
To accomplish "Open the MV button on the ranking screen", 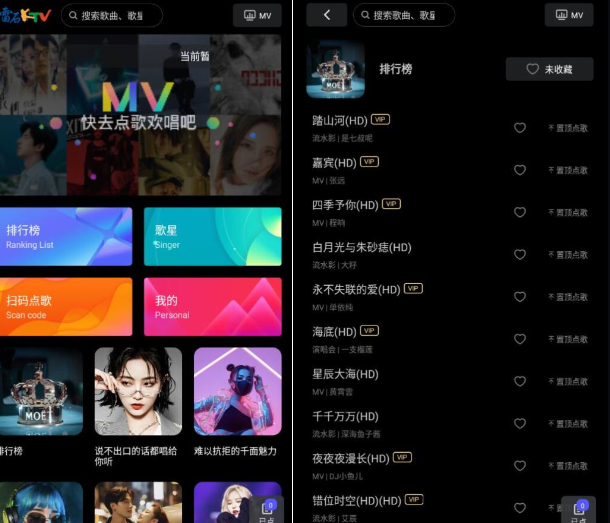I will tap(569, 15).
